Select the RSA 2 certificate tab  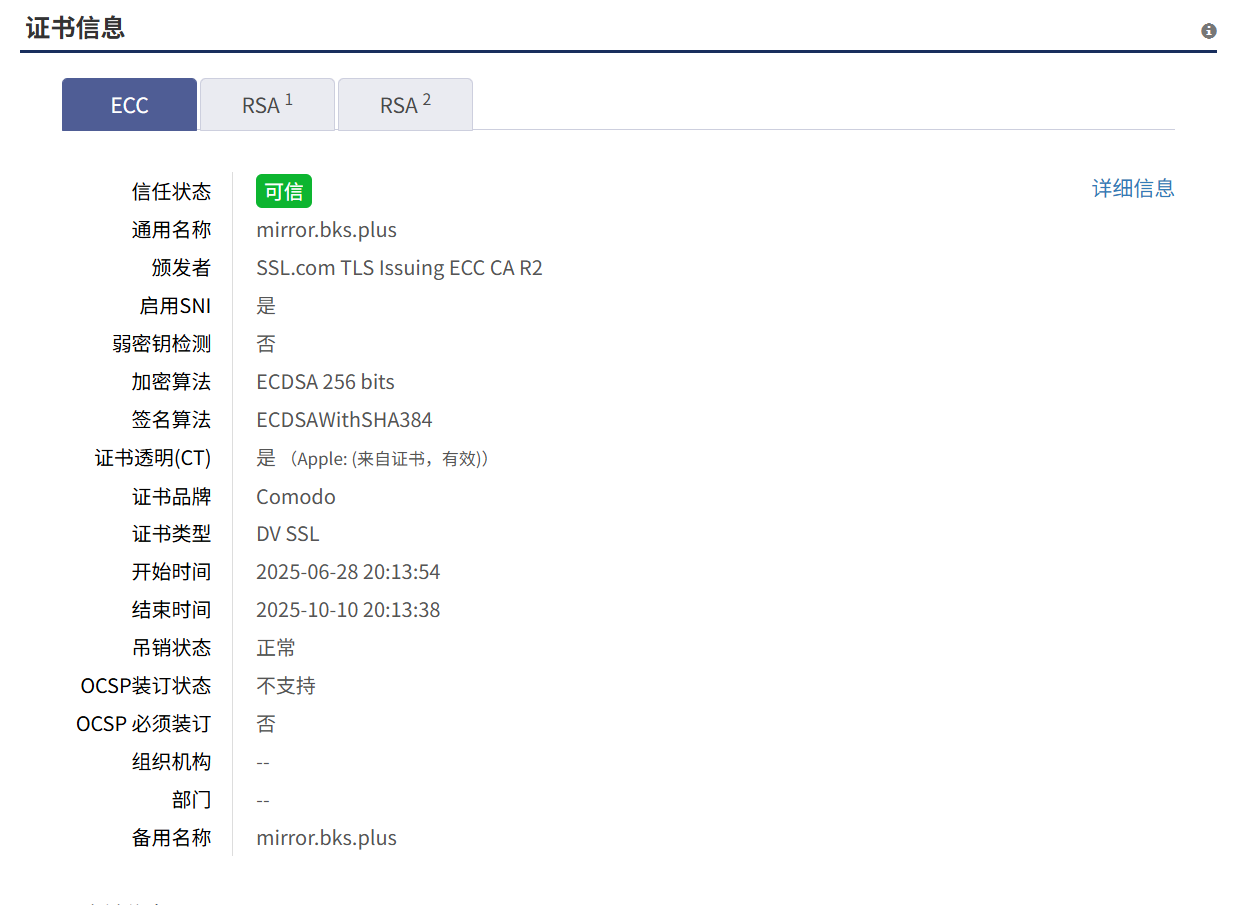pyautogui.click(x=405, y=105)
